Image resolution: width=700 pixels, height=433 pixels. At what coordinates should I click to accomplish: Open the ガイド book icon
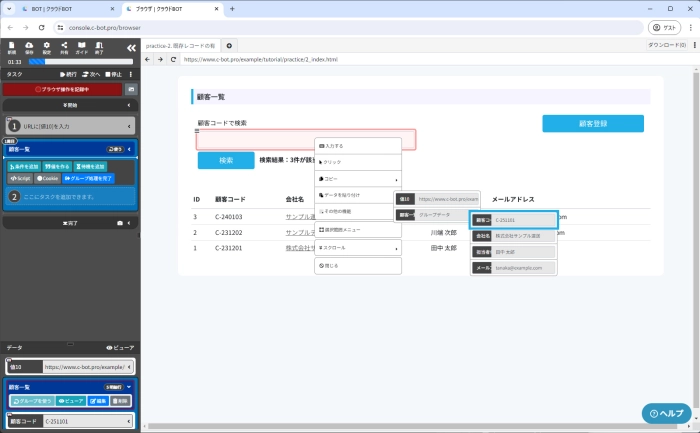(81, 47)
